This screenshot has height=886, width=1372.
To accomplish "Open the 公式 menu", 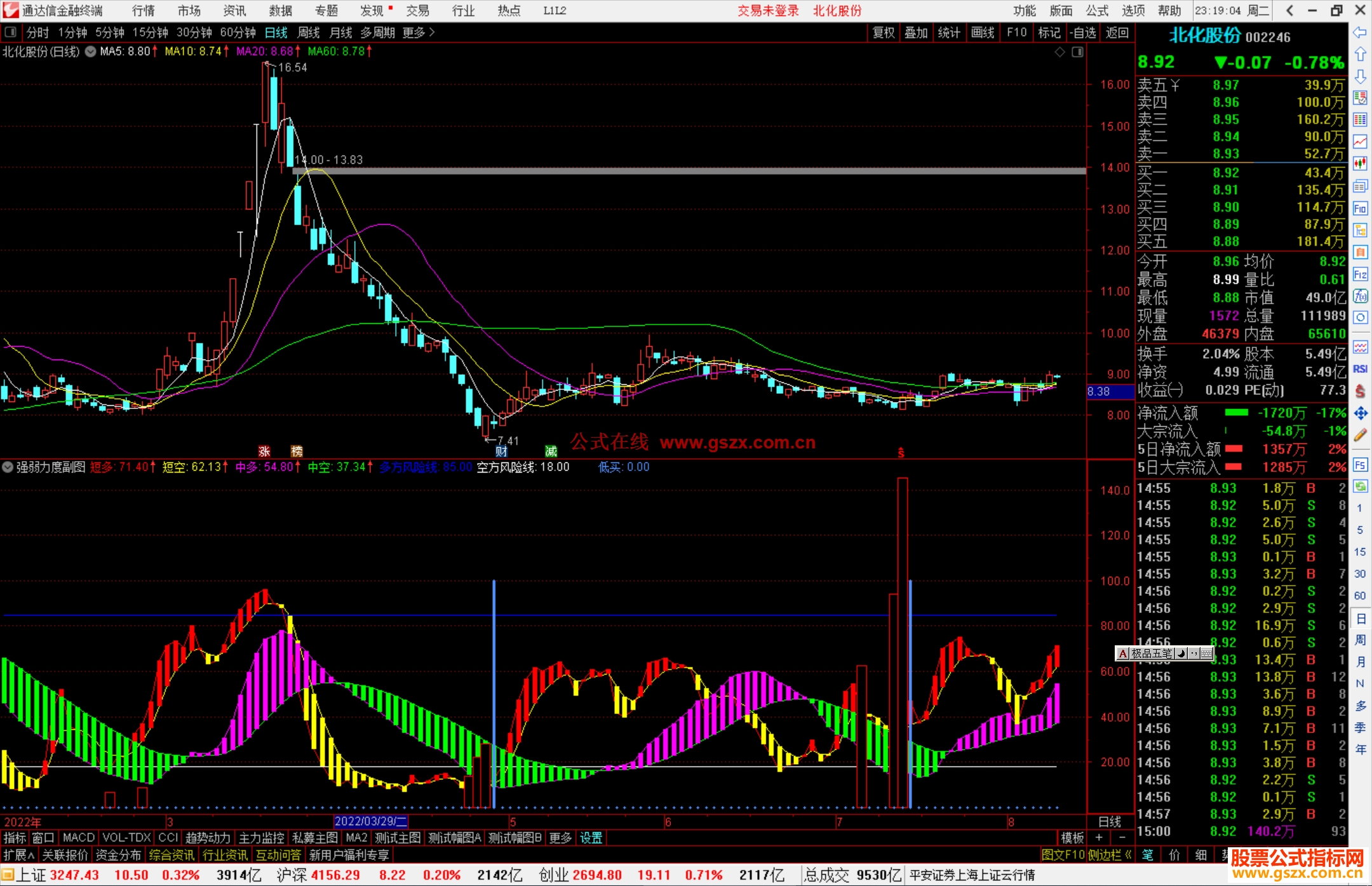I will [1097, 11].
